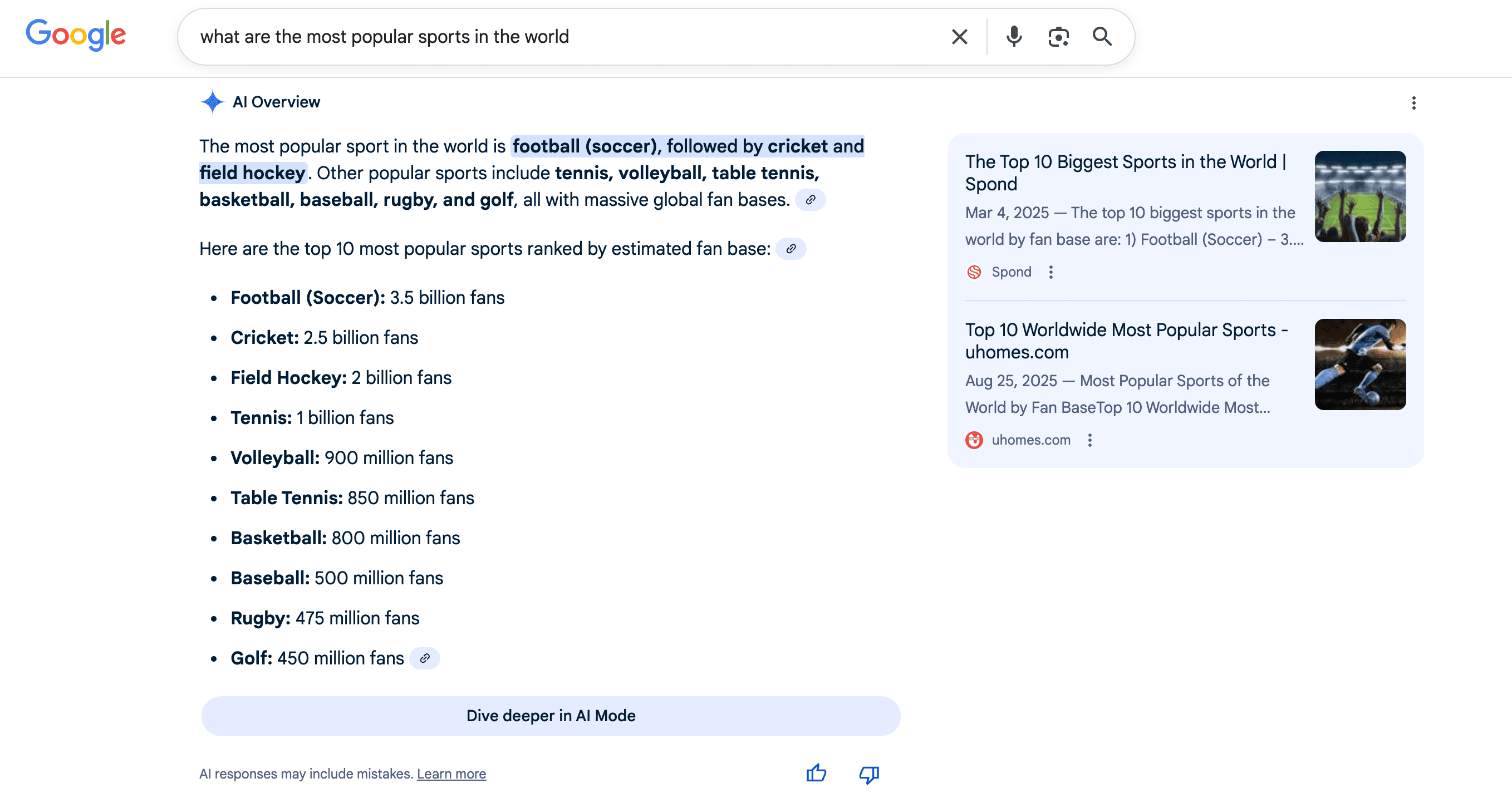Clear the search query with X icon

959,37
